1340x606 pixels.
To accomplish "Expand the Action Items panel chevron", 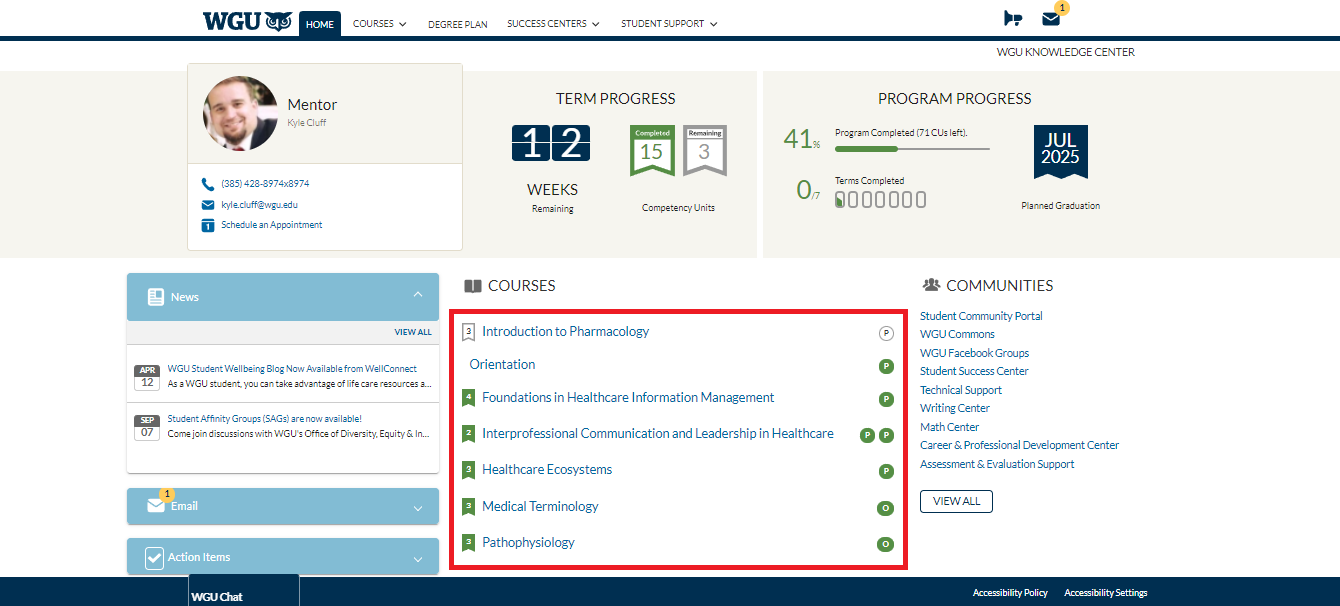I will click(x=418, y=559).
